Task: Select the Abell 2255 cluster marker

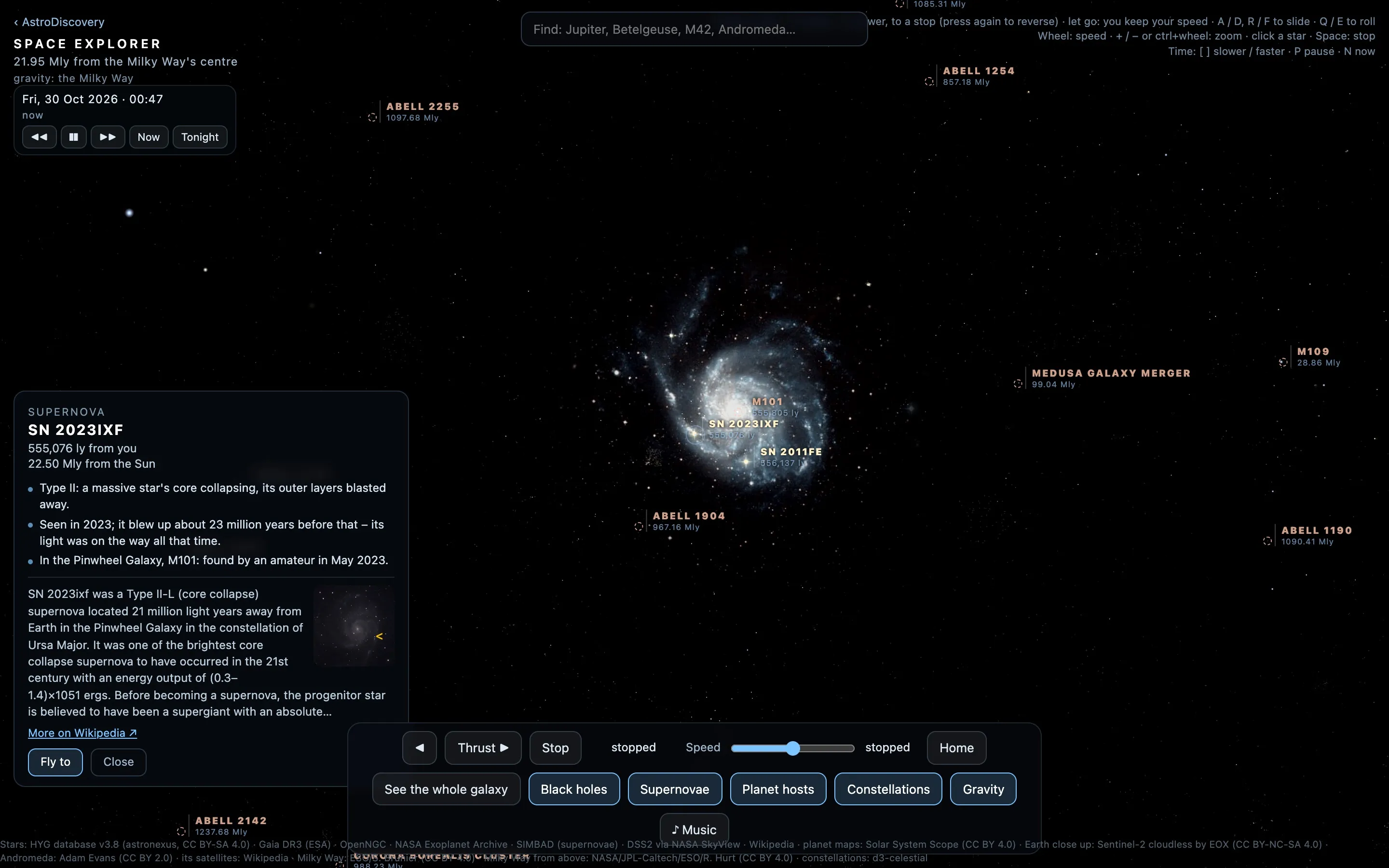Action: point(372,117)
